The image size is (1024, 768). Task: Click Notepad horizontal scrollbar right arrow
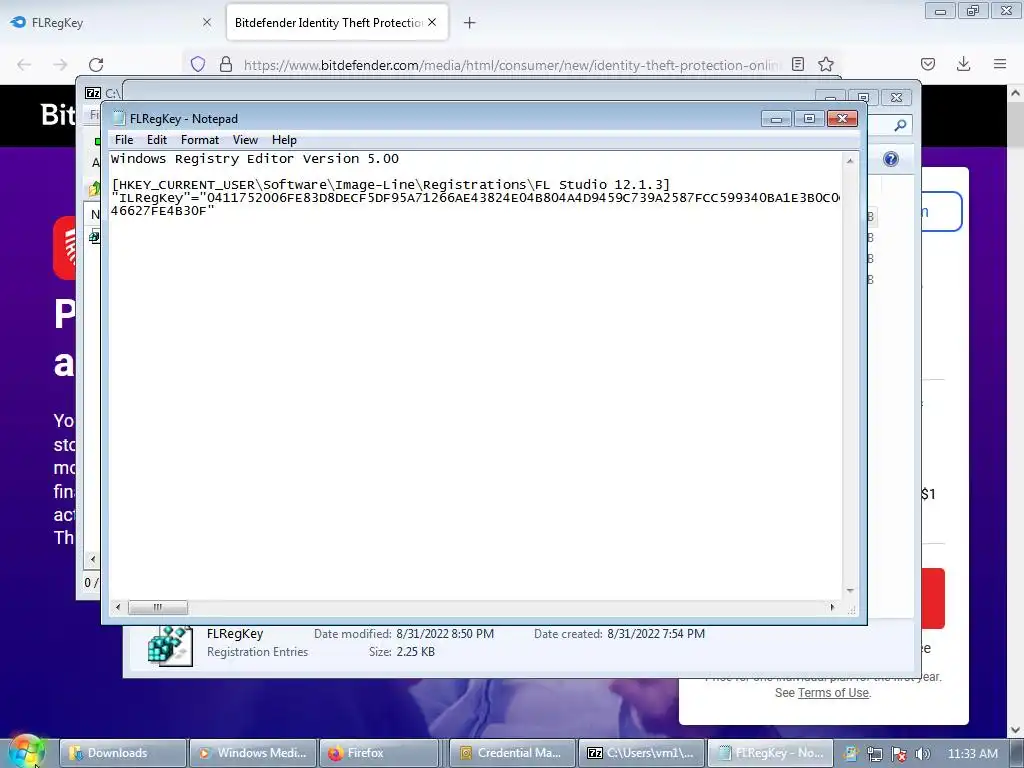[x=832, y=607]
